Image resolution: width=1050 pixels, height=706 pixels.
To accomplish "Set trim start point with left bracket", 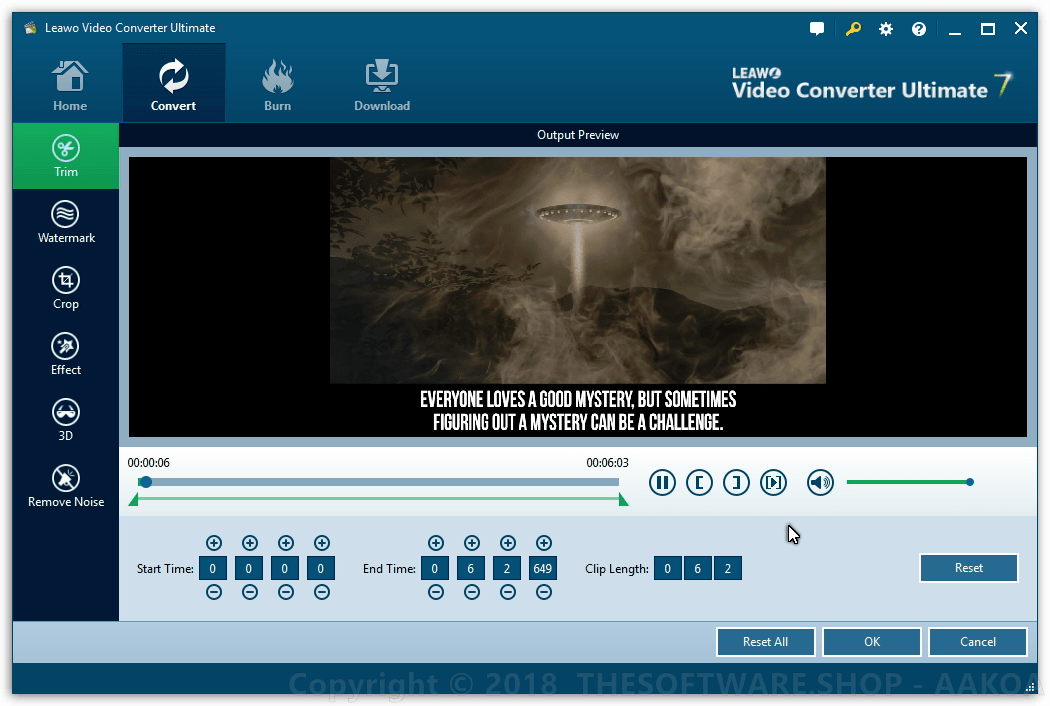I will click(699, 483).
